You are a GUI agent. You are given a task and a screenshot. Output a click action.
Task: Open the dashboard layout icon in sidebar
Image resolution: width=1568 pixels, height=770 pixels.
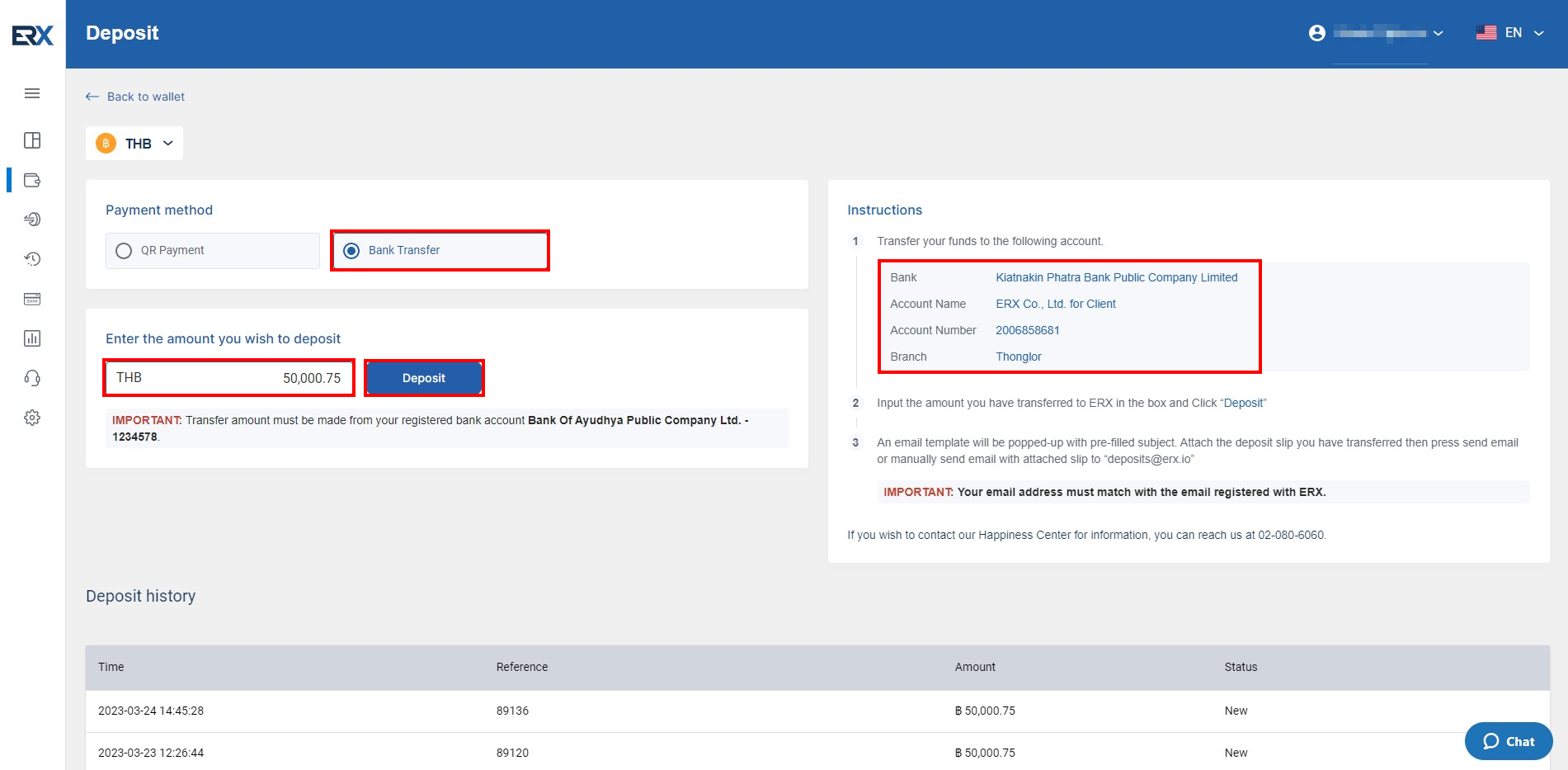[x=32, y=140]
